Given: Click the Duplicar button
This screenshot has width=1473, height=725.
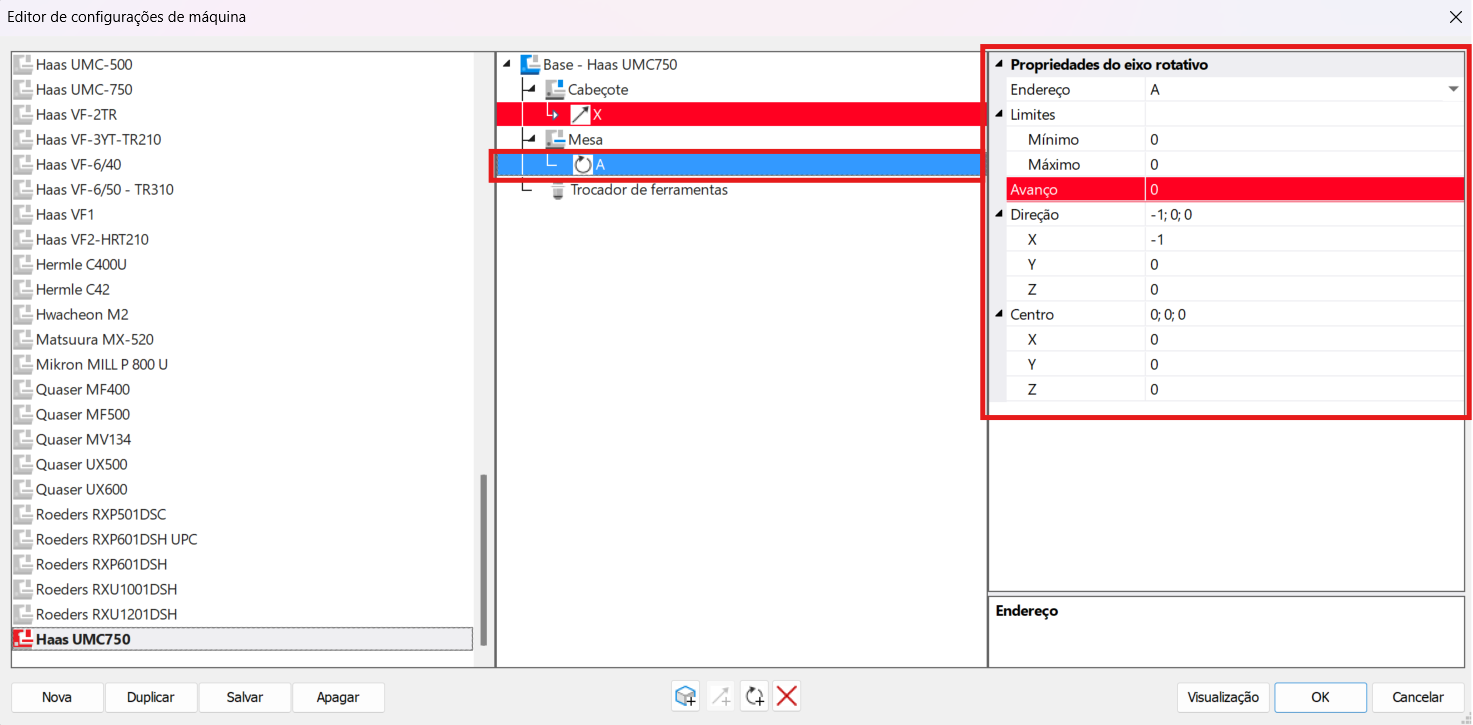Looking at the screenshot, I should coord(151,697).
